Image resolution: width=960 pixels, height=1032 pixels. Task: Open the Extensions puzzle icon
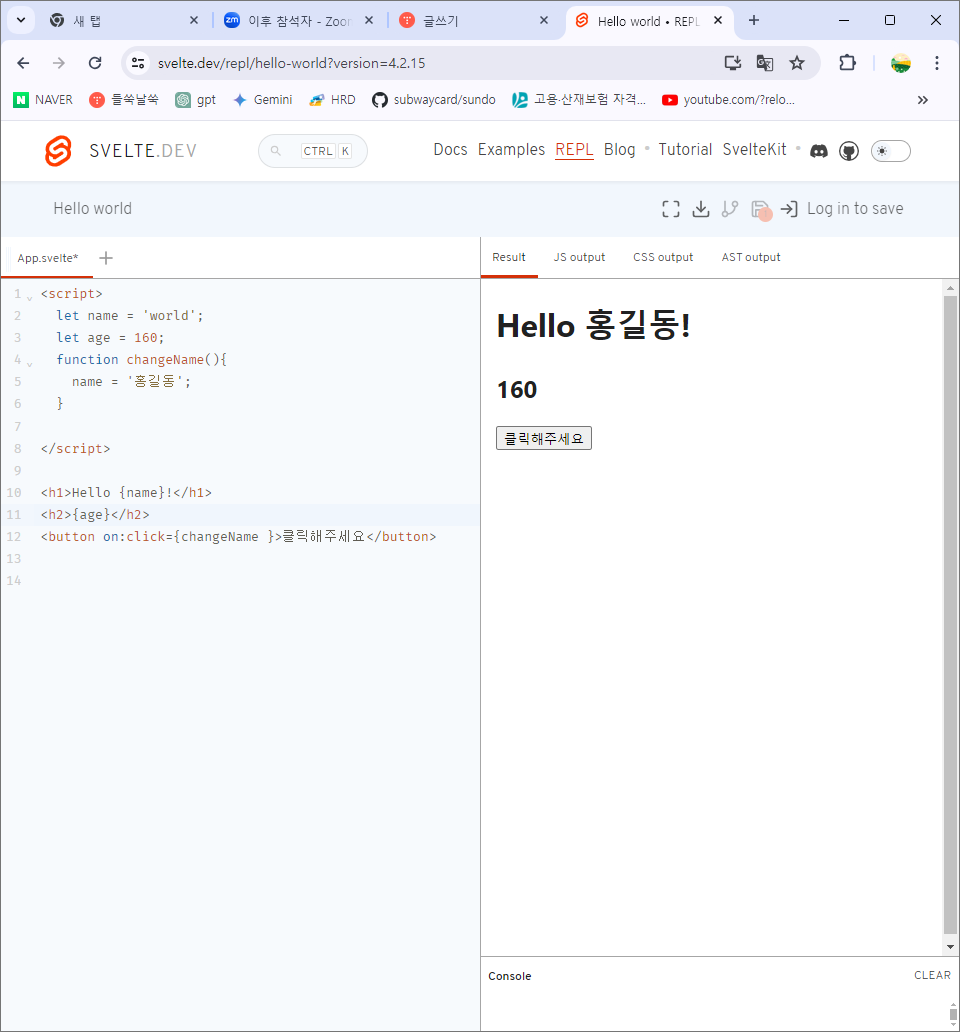click(x=847, y=63)
